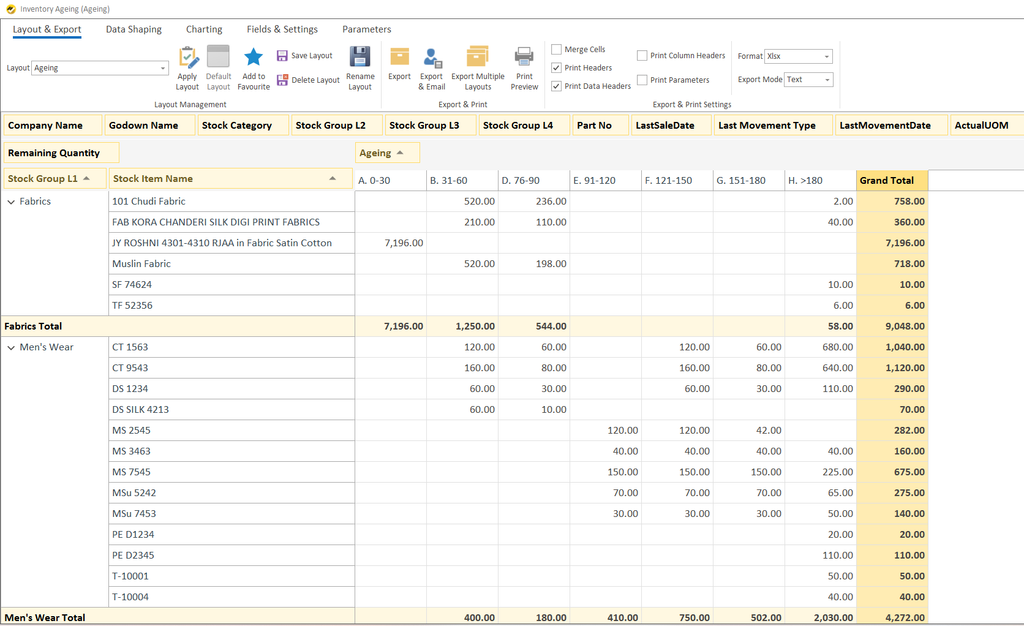
Task: Select the 101 Chudi Fabric row
Action: (x=232, y=202)
